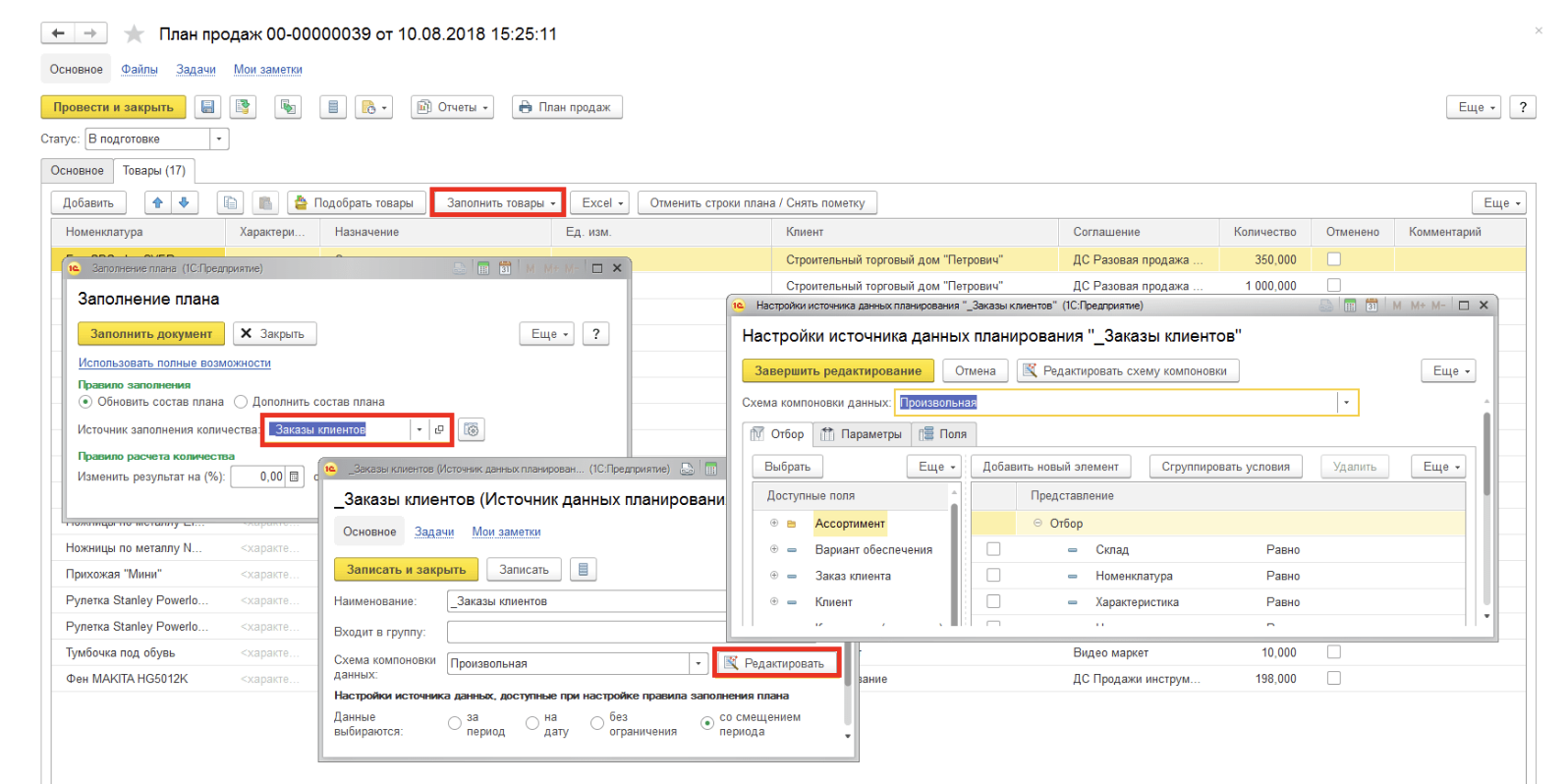Click the 'Завершить редактирование' button
The width and height of the screenshot is (1568, 784).
[837, 370]
